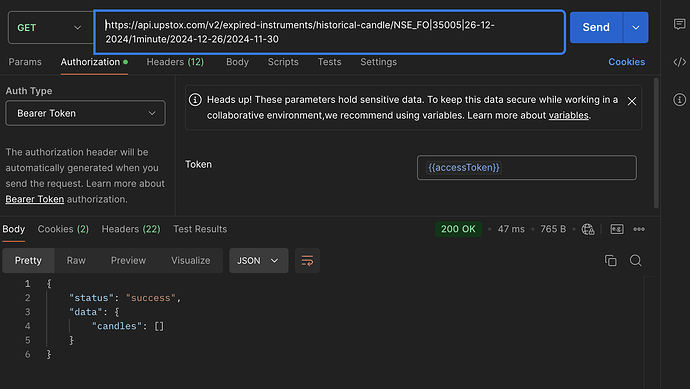Click the authorization panel vertical scrollbar
Image resolution: width=690 pixels, height=389 pixels.
pos(656,143)
